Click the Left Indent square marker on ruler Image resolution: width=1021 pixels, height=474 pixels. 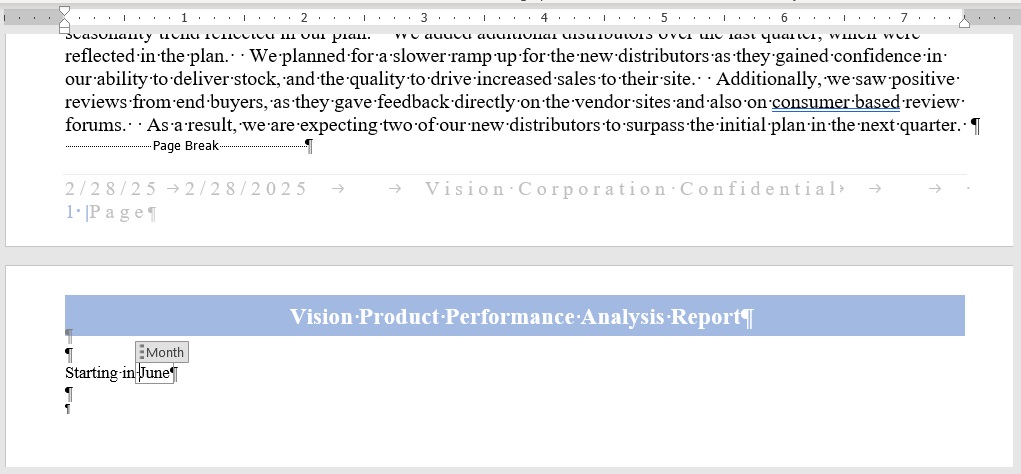click(x=64, y=29)
